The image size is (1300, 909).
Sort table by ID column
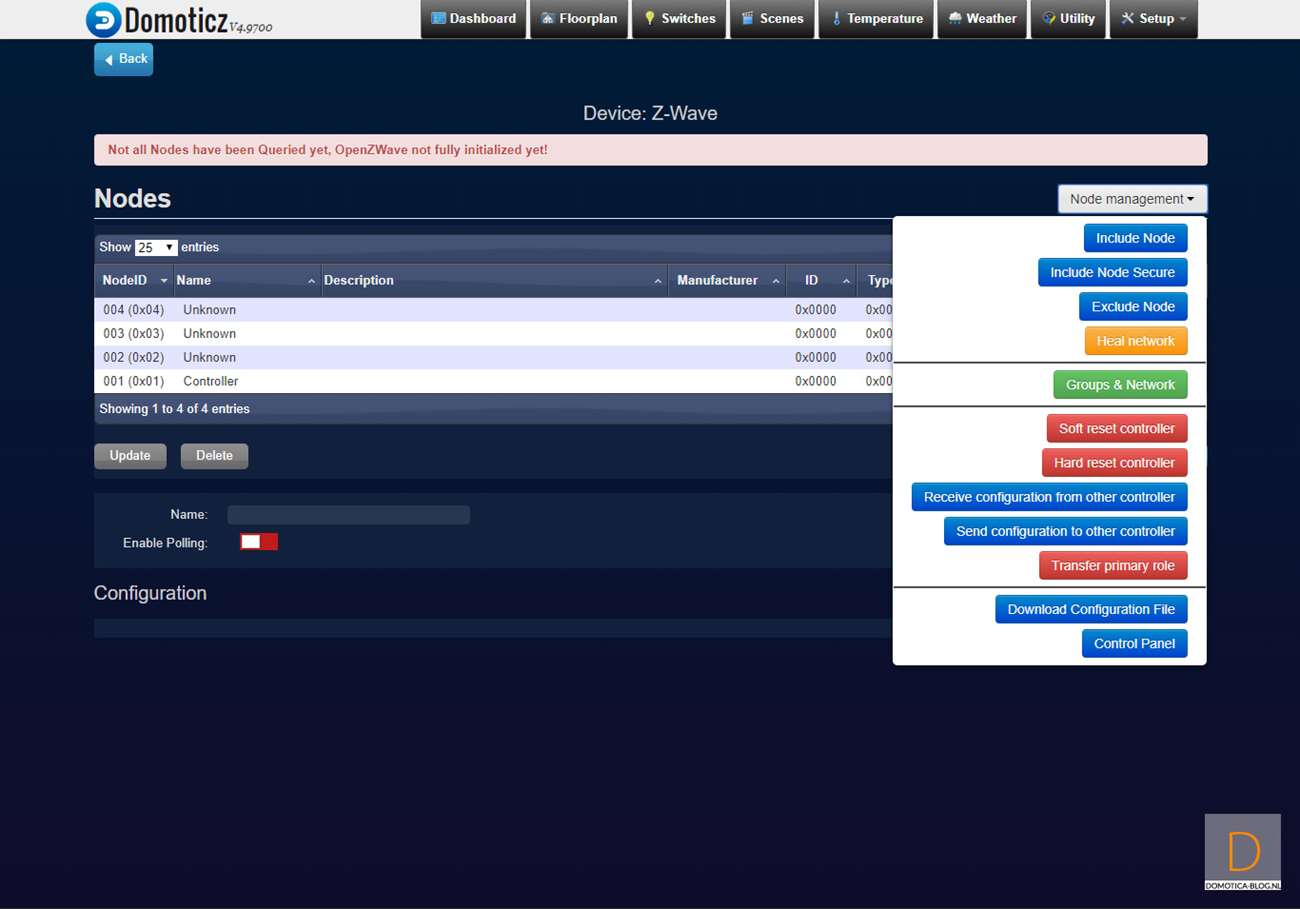(822, 281)
